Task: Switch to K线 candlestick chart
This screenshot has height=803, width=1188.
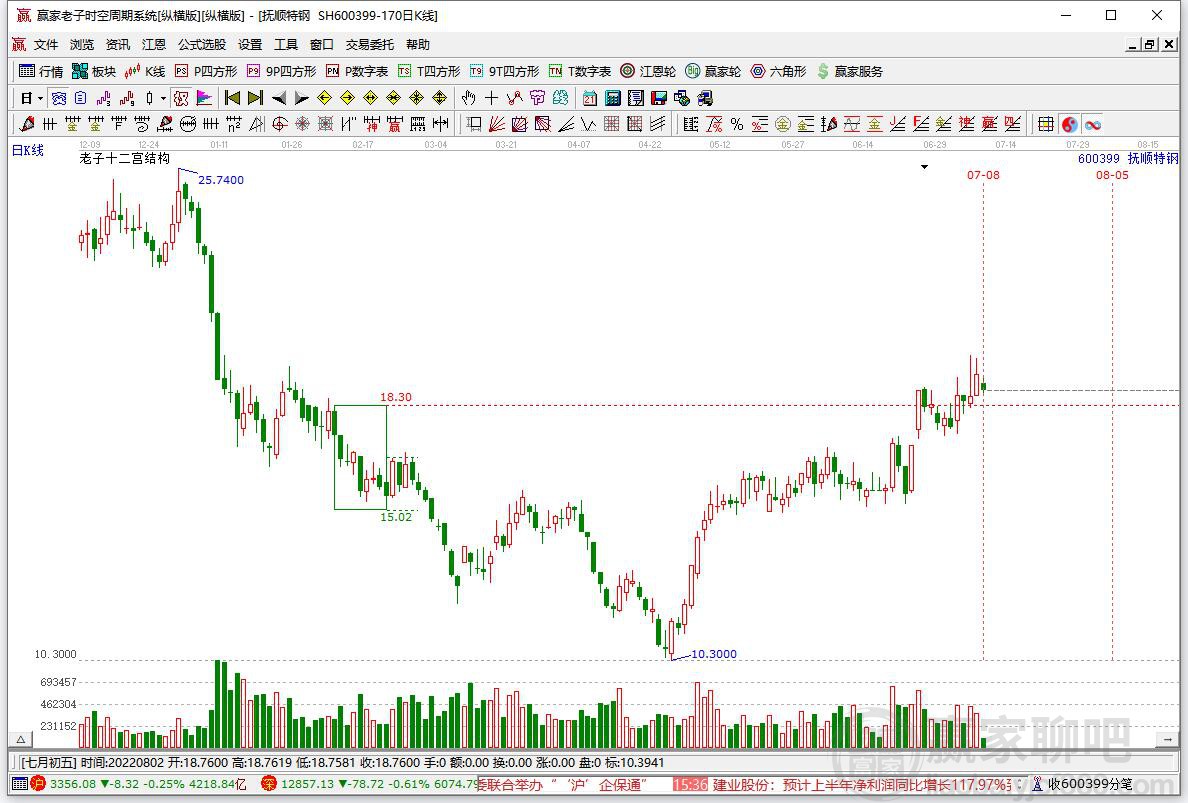Action: (145, 71)
